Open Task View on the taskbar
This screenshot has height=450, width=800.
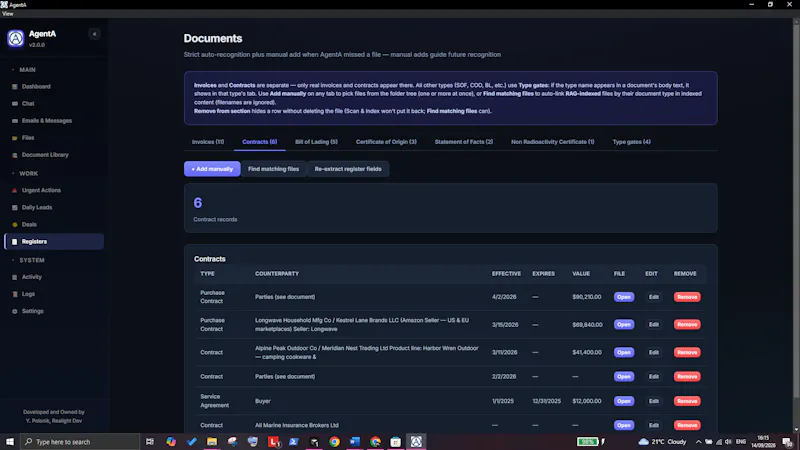click(x=149, y=442)
